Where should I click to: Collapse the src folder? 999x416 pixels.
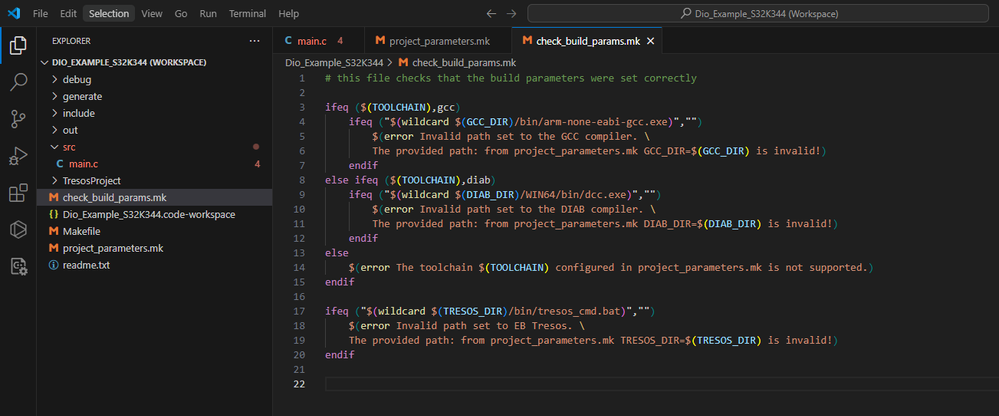click(68, 147)
